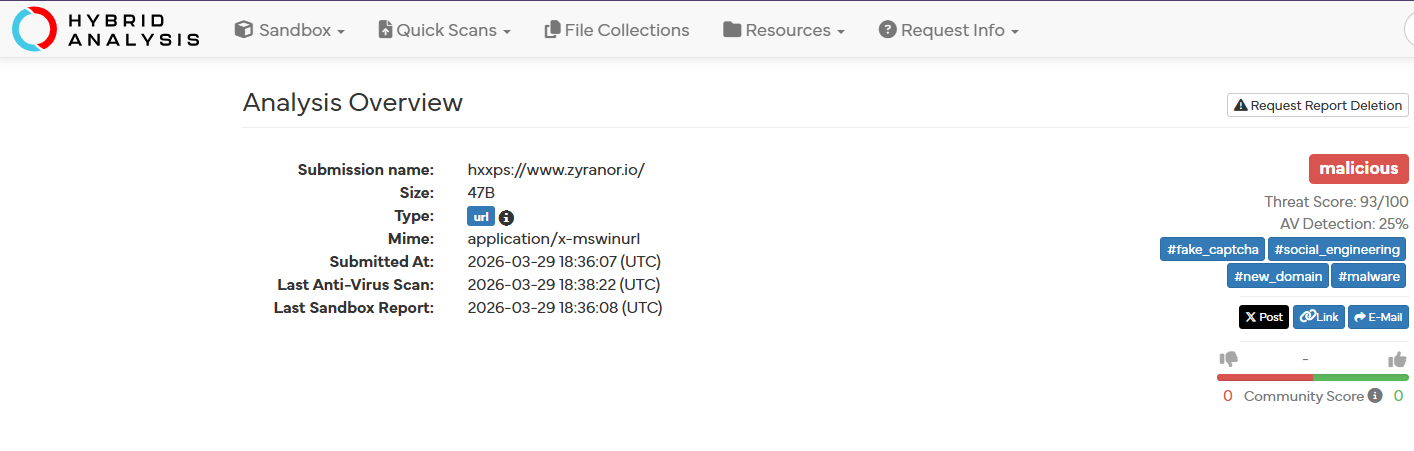Select the #social_engineering tag
The width and height of the screenshot is (1414, 451).
pos(1337,250)
